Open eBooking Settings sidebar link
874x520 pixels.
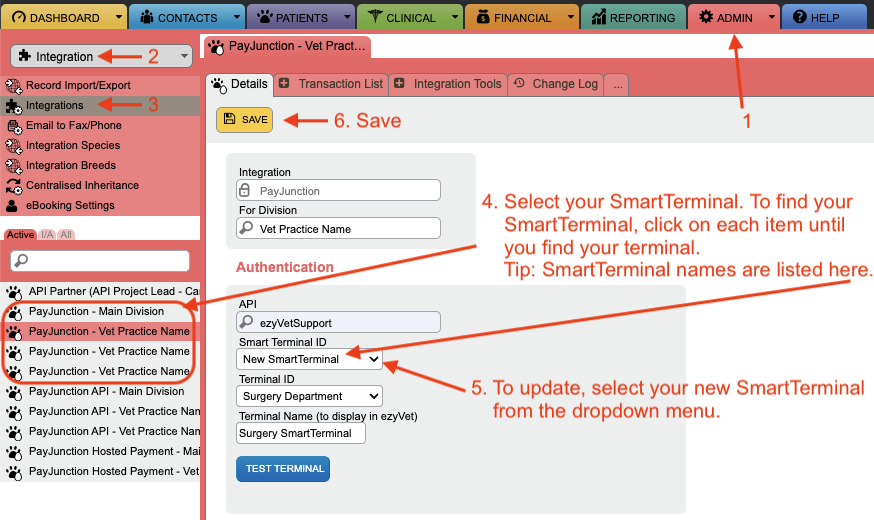70,206
